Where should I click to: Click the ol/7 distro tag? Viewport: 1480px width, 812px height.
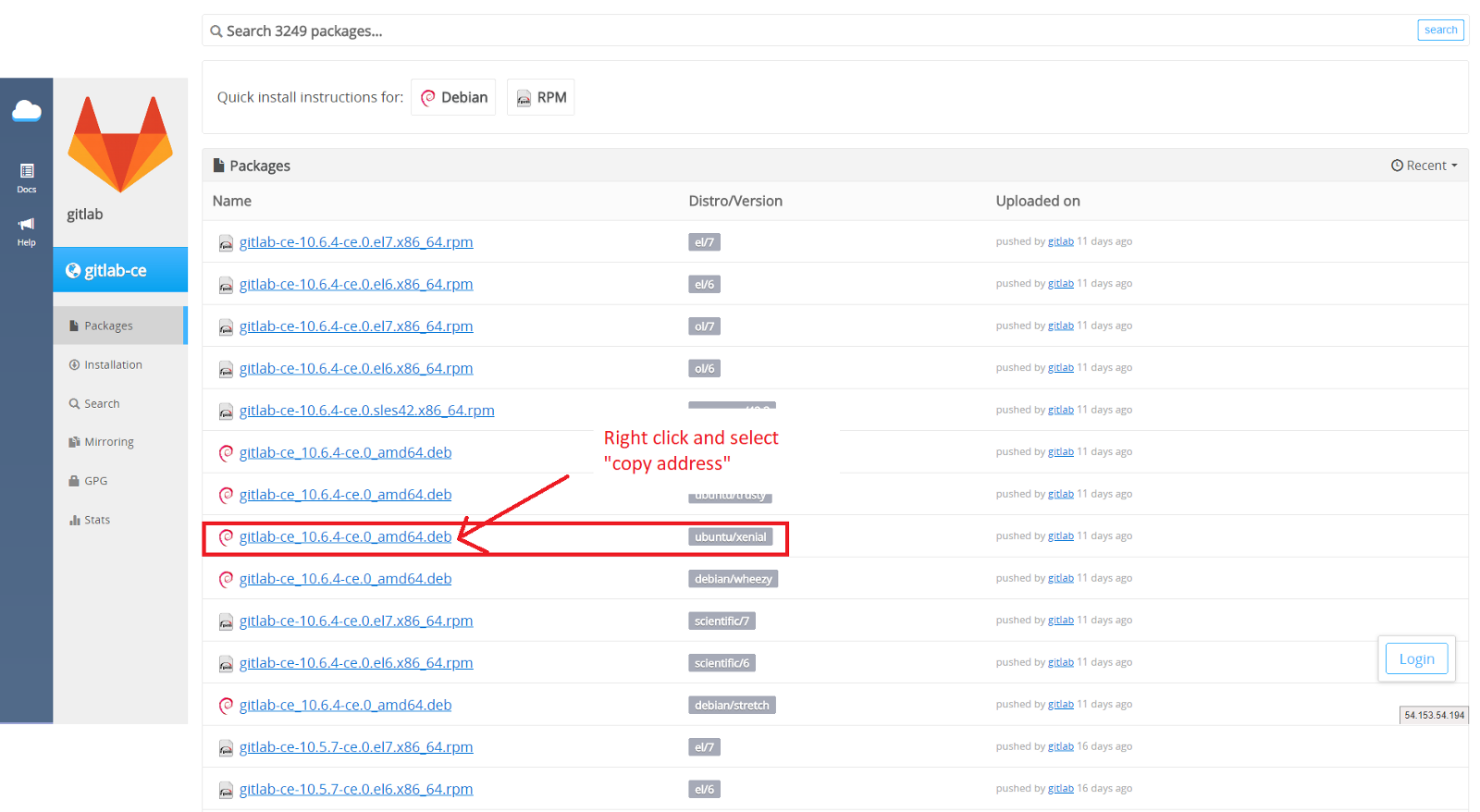pos(705,326)
